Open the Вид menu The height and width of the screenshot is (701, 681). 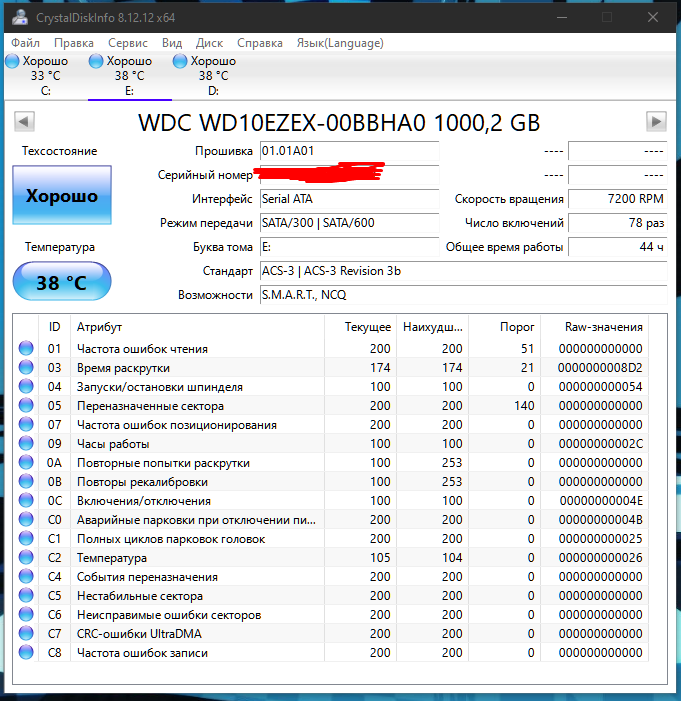[x=172, y=43]
